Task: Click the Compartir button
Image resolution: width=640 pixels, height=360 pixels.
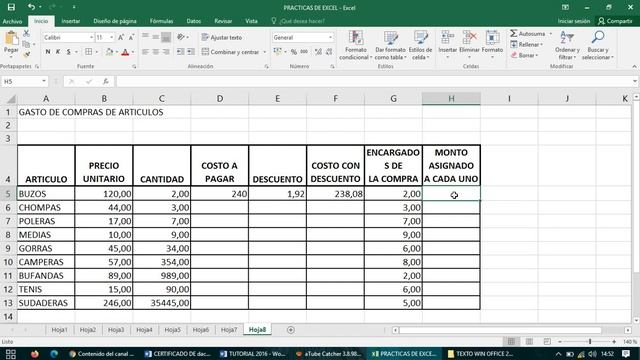Action: coord(615,21)
